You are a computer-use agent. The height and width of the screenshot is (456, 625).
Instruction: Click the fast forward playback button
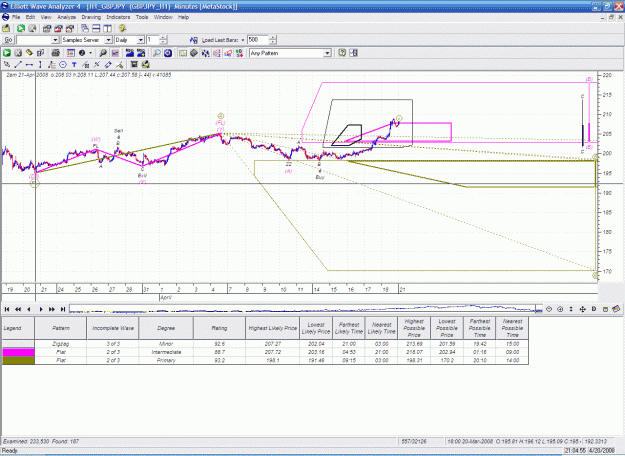point(52,309)
